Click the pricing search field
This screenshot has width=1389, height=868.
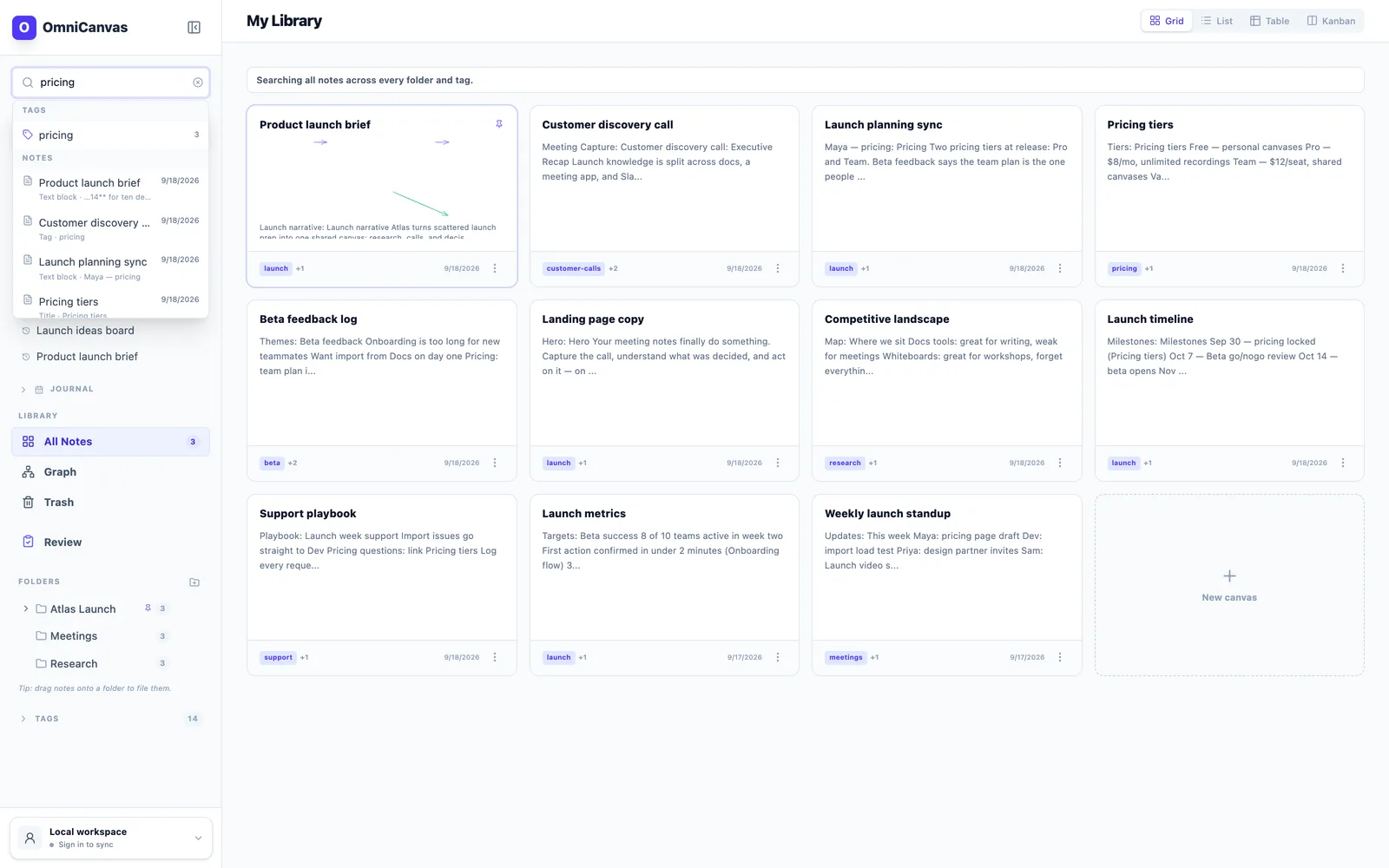(111, 82)
